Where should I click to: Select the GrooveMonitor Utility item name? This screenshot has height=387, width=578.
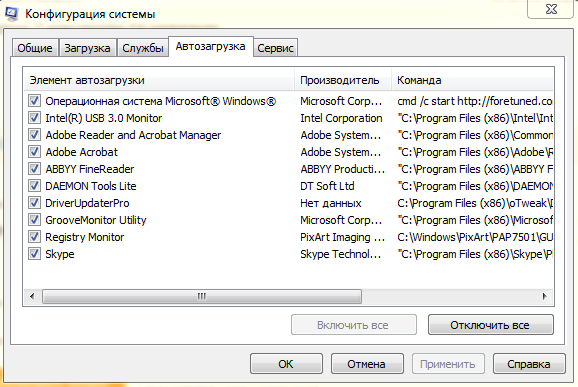point(96,220)
